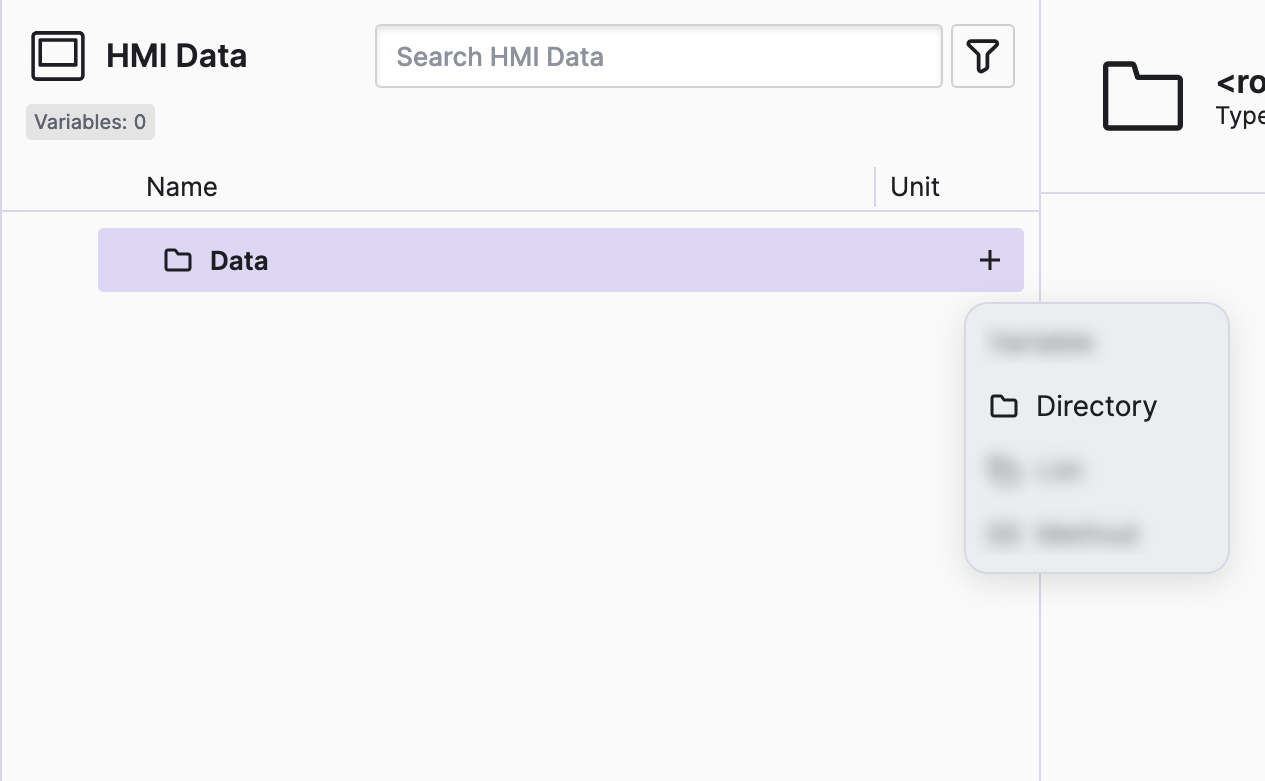
Task: Click the Name column header
Action: click(x=181, y=187)
